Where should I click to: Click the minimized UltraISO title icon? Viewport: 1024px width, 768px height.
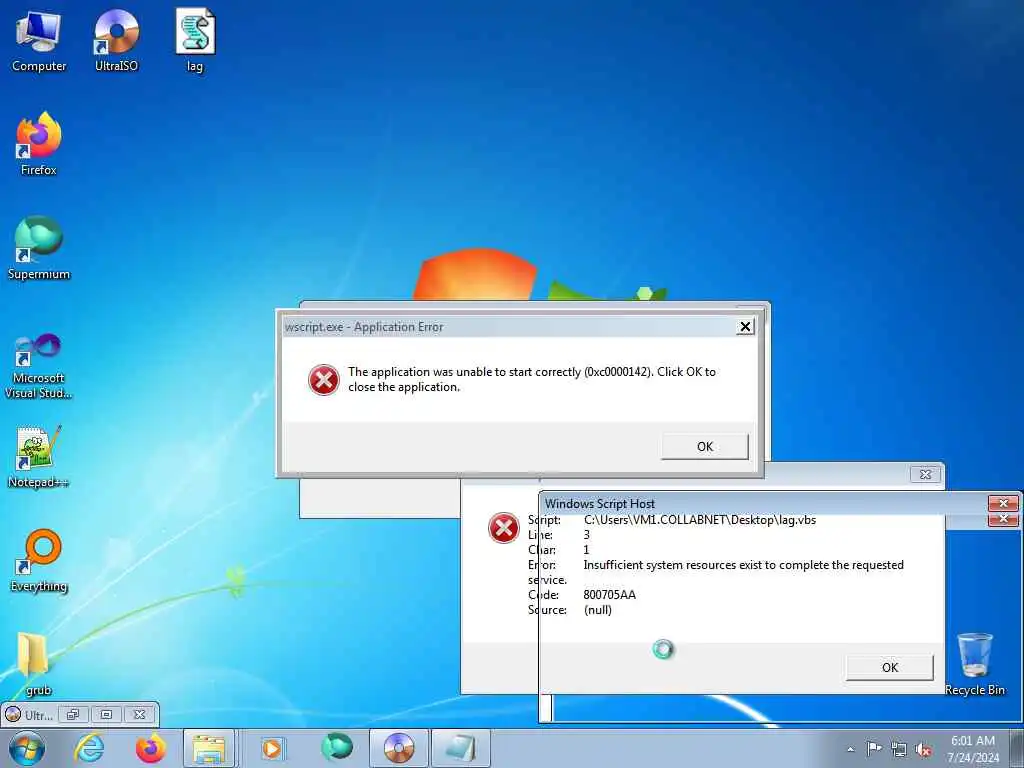[13, 714]
